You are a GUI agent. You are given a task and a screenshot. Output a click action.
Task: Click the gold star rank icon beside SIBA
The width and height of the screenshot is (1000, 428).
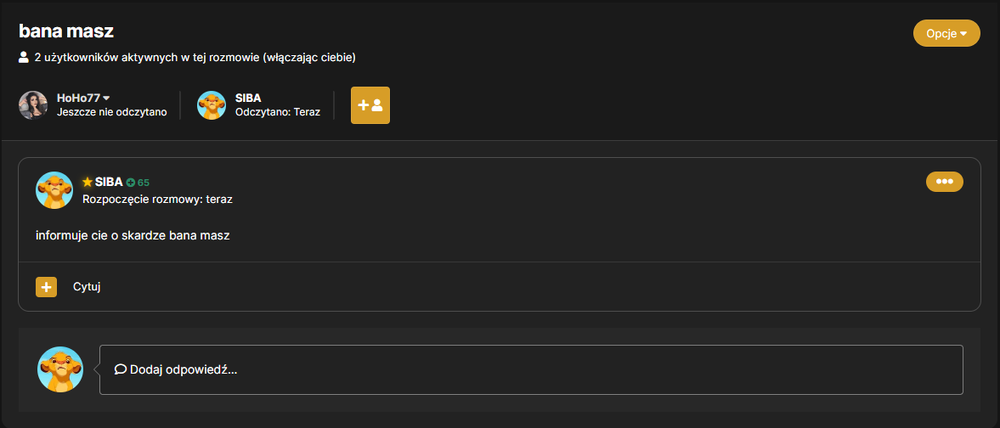coord(87,182)
